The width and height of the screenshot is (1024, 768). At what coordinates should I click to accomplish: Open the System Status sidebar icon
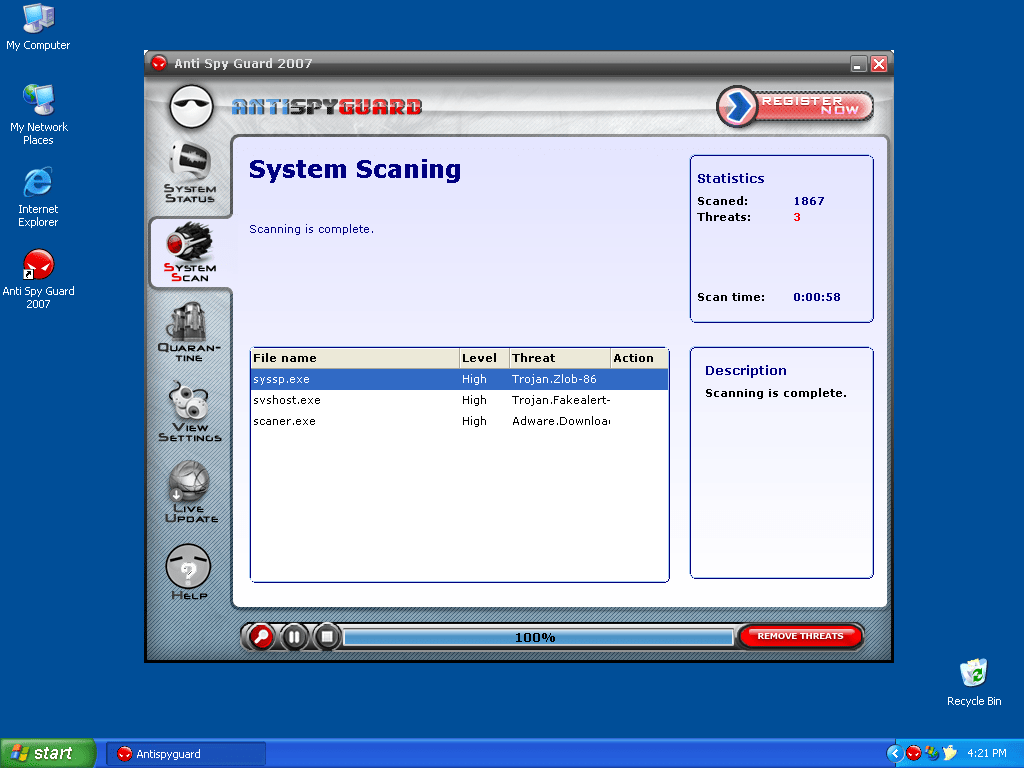tap(189, 172)
